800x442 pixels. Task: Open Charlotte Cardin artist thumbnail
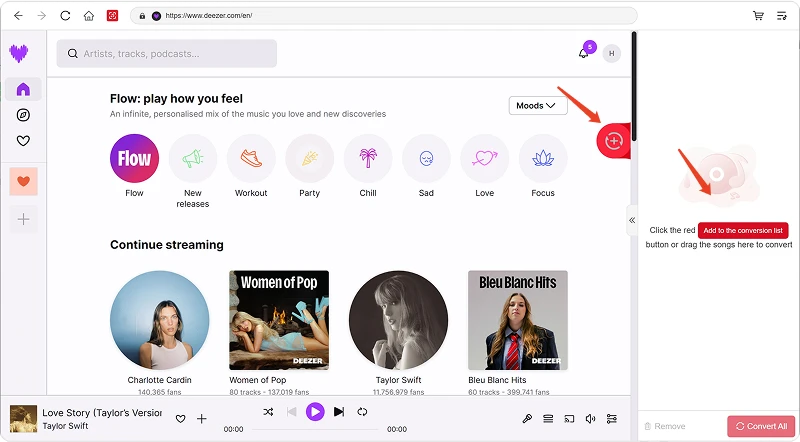click(160, 320)
